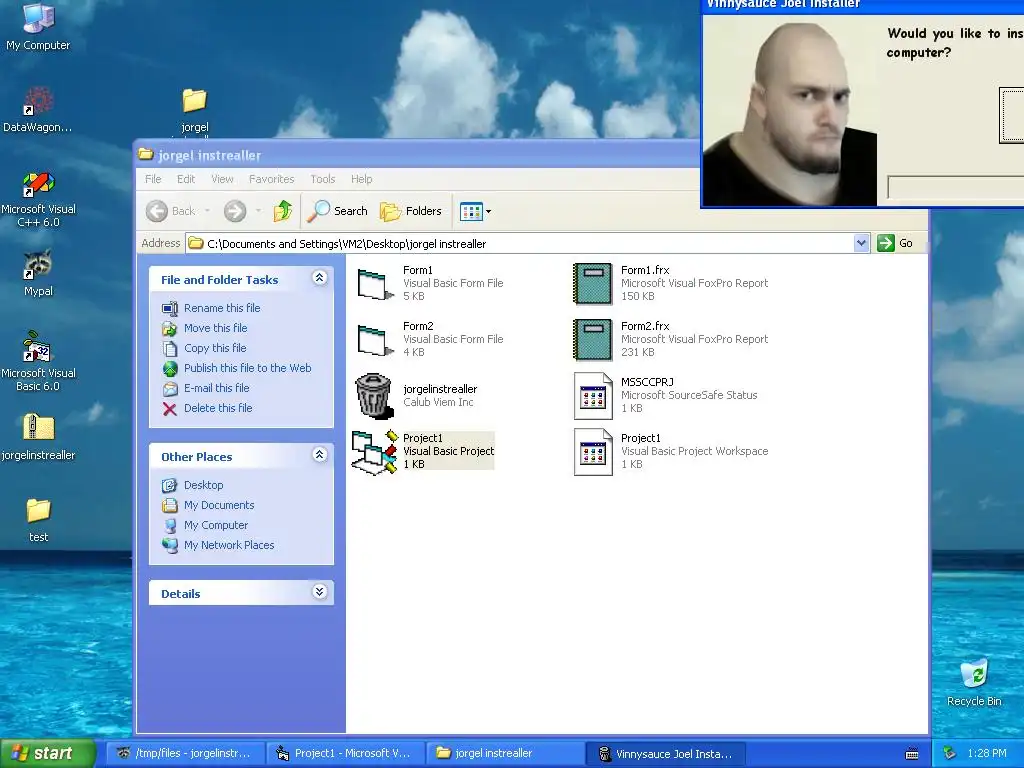Click the progress bar in Joel Installer
The width and height of the screenshot is (1024, 768).
tap(955, 188)
